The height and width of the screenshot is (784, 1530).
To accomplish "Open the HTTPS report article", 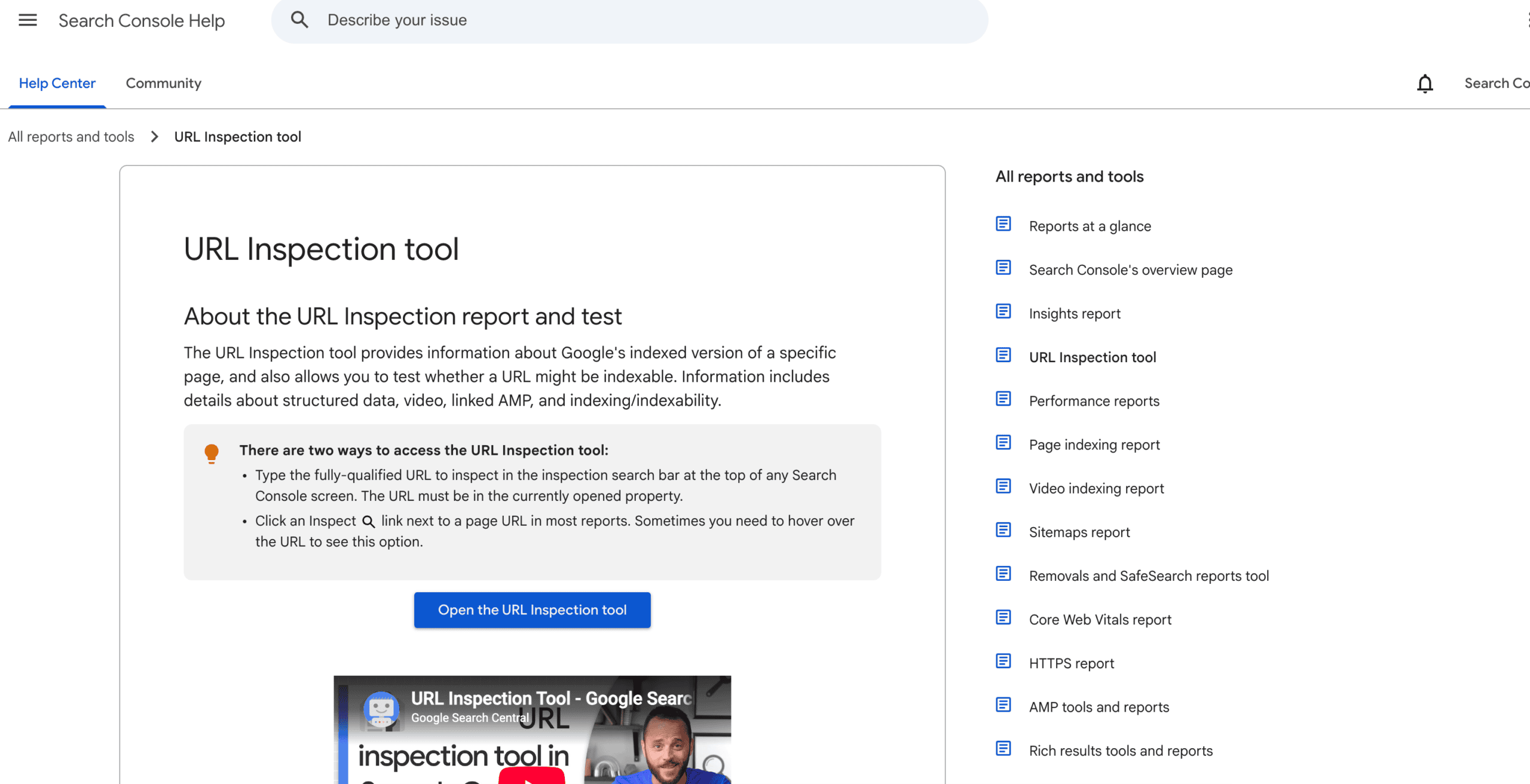I will coord(1071,663).
